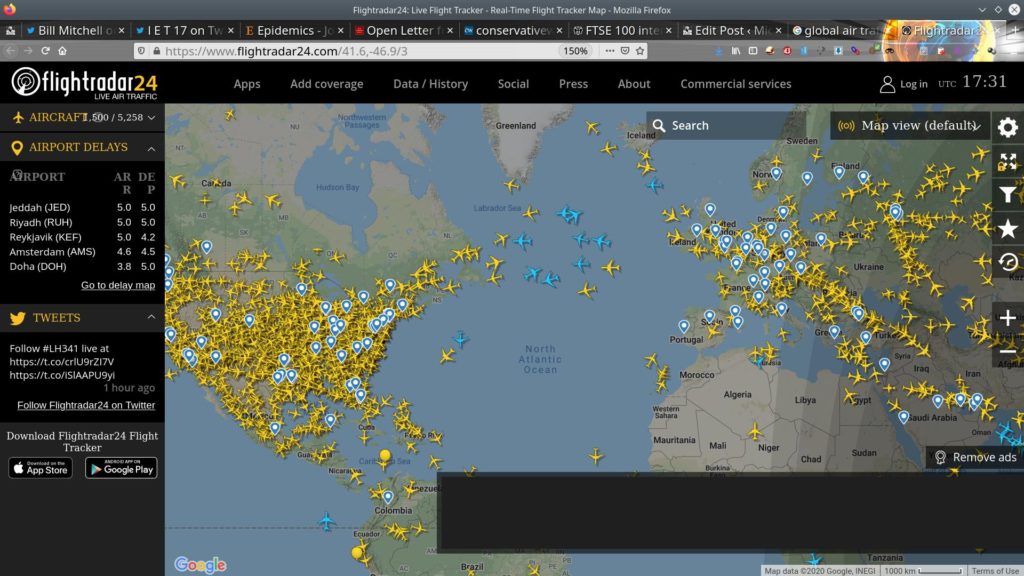The image size is (1024, 576).
Task: Collapse the Tweets section
Action: [151, 318]
